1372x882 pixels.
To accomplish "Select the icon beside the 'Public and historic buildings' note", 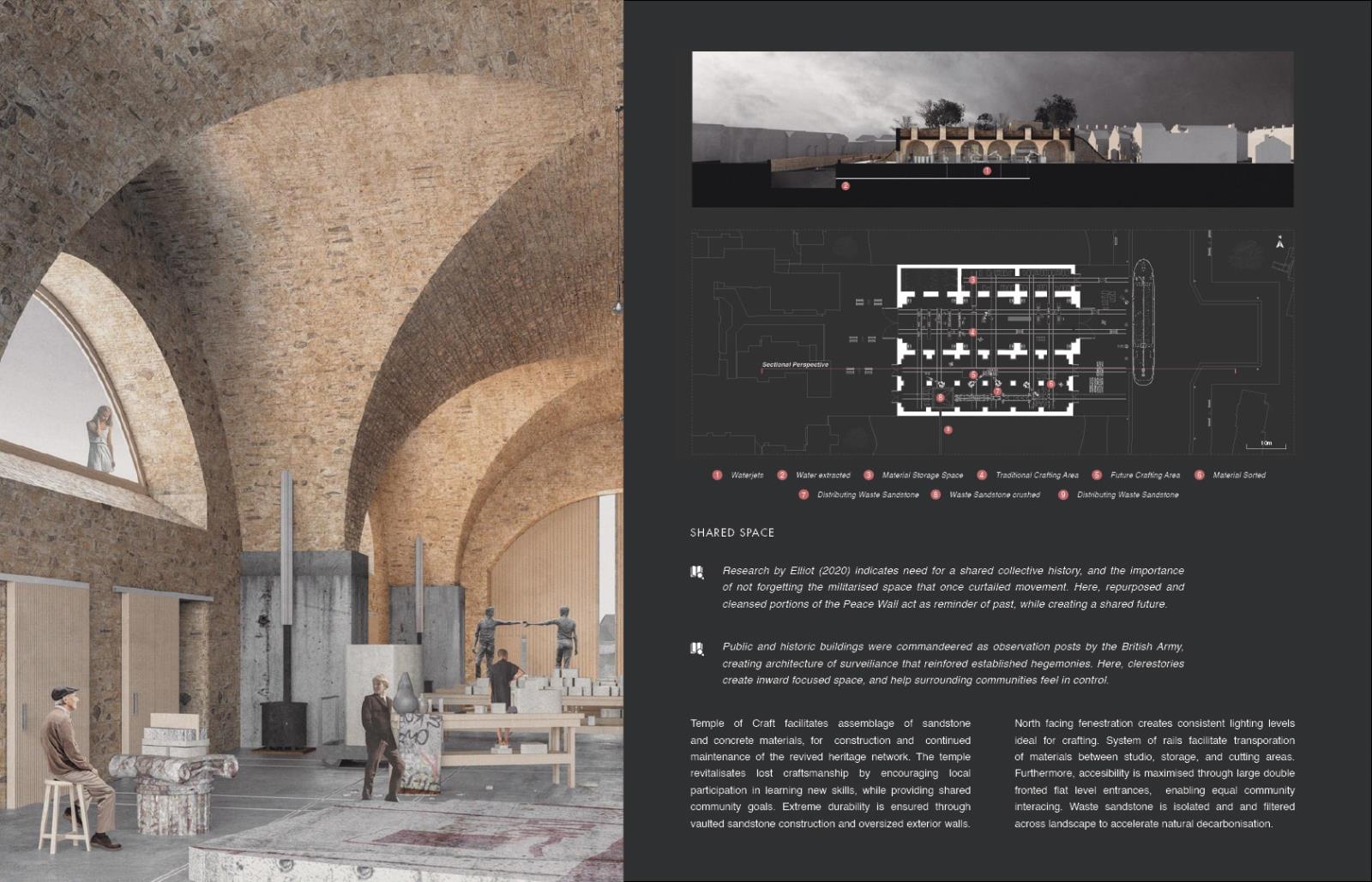I will click(697, 649).
